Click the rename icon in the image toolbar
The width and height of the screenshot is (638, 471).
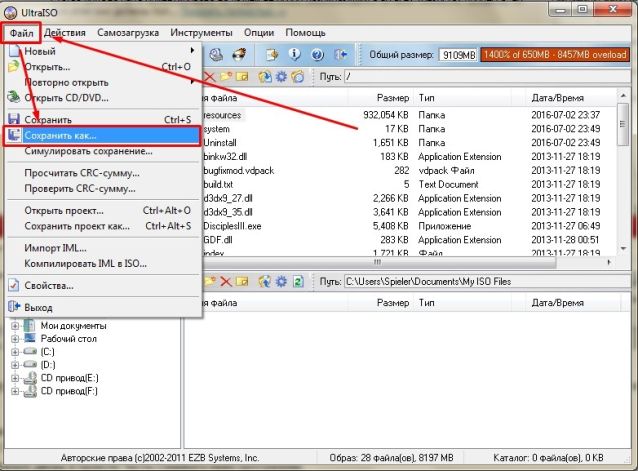242,76
